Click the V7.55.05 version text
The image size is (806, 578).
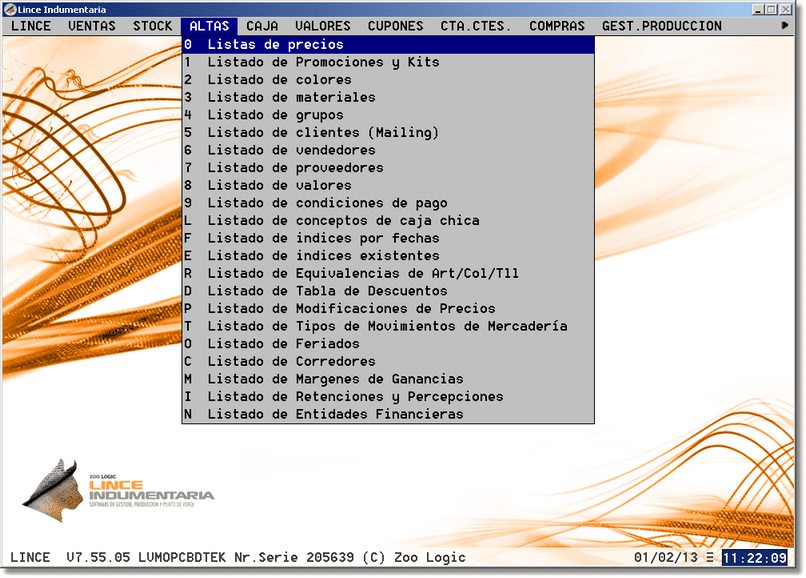[x=98, y=558]
